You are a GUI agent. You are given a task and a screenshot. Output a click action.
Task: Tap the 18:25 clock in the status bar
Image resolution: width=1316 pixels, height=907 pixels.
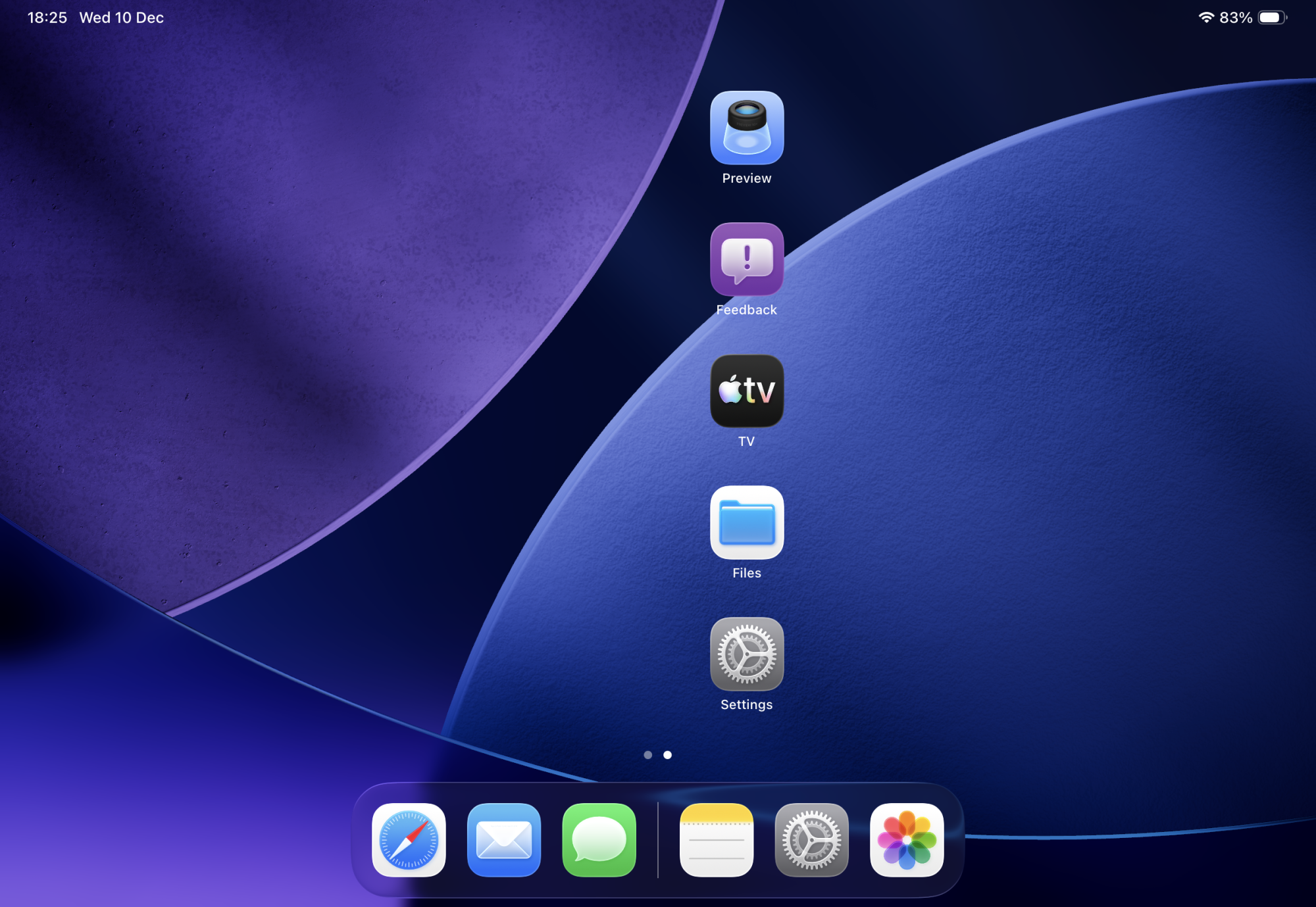click(47, 18)
